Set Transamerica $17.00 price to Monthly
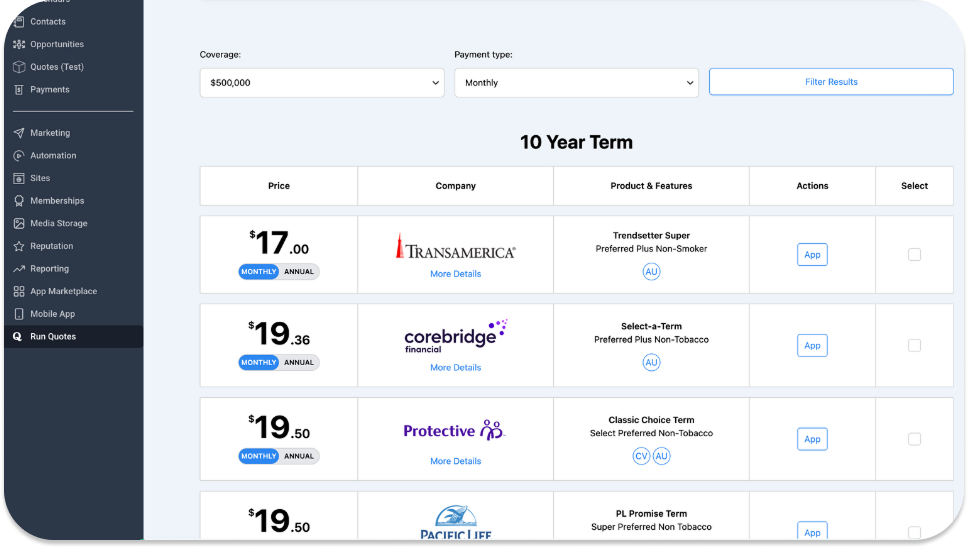 (259, 272)
